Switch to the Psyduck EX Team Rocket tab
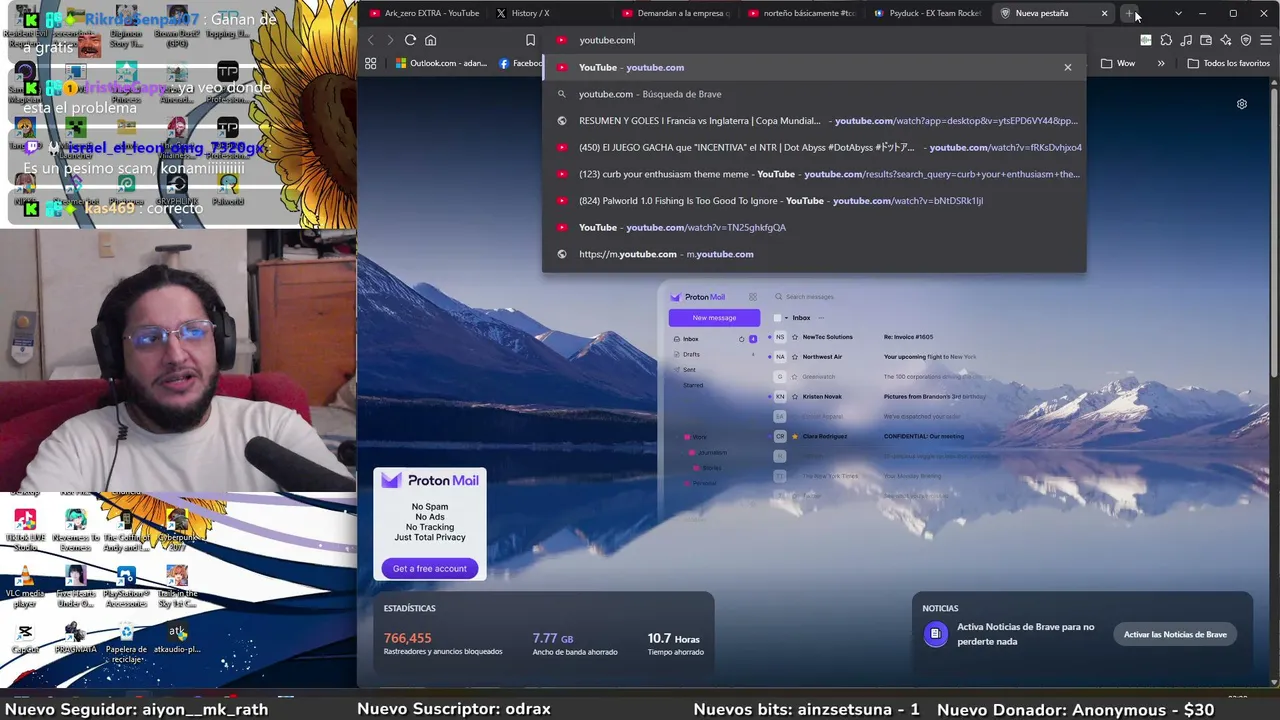The height and width of the screenshot is (720, 1280). pos(927,13)
